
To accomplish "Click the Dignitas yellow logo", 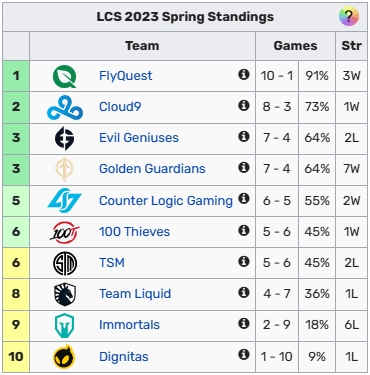I will pos(64,356).
